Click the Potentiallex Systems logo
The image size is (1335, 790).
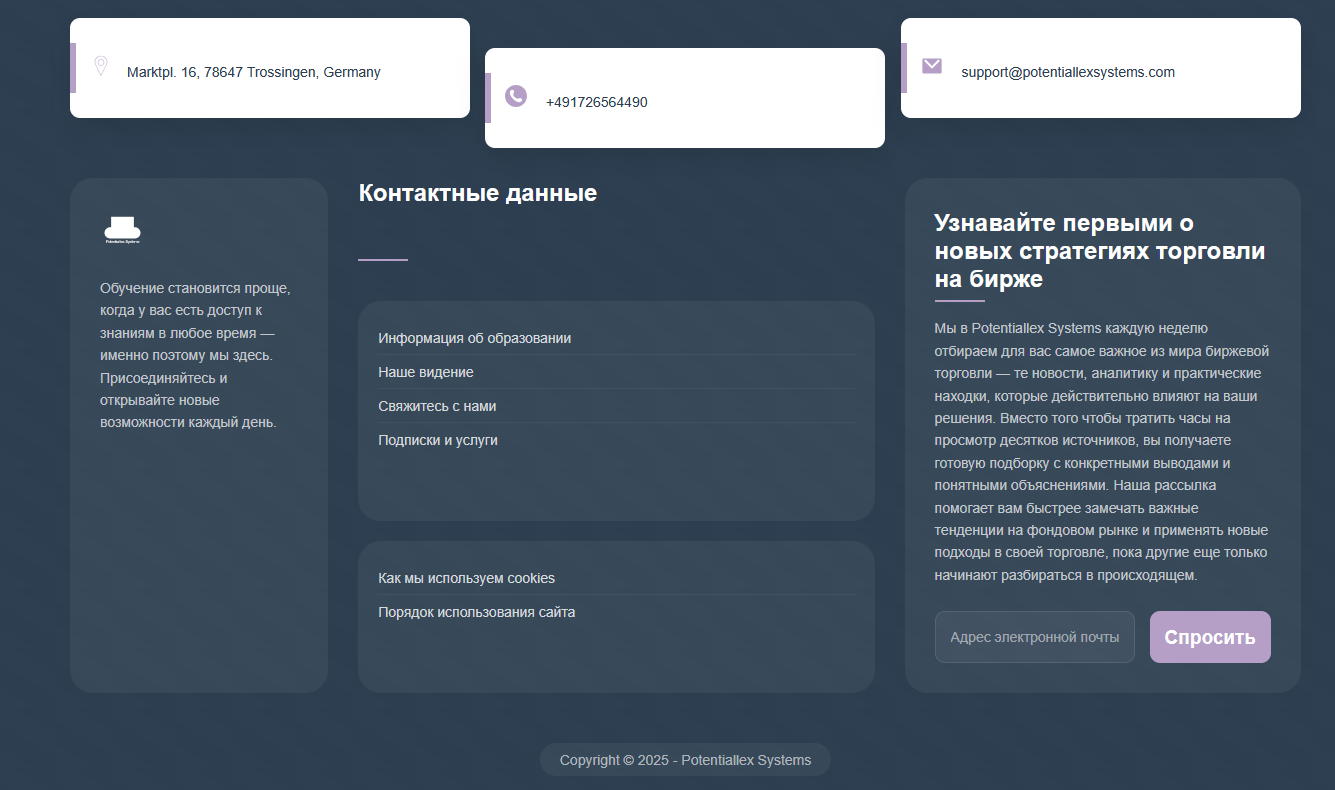(122, 229)
